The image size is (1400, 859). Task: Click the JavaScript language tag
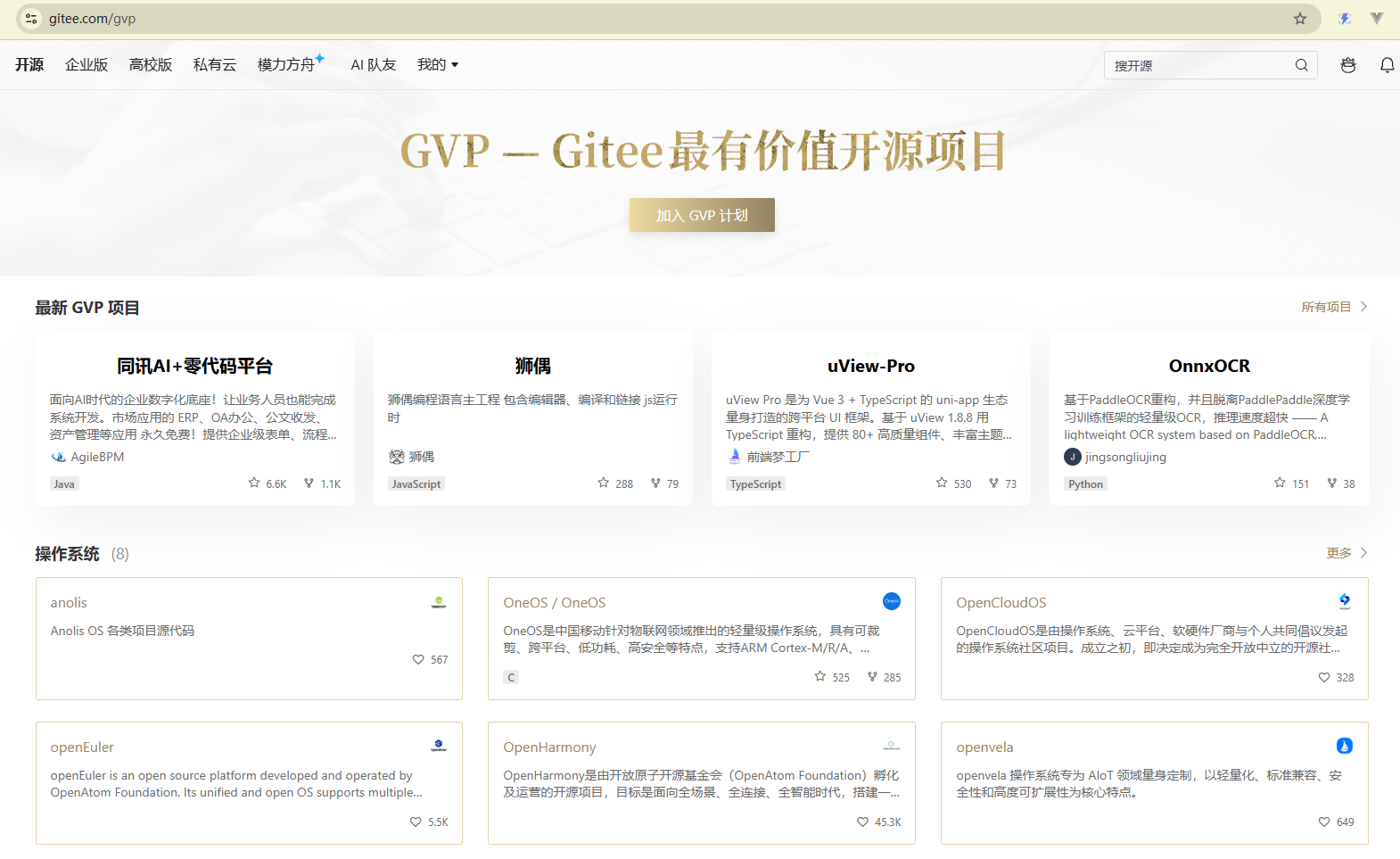click(416, 483)
